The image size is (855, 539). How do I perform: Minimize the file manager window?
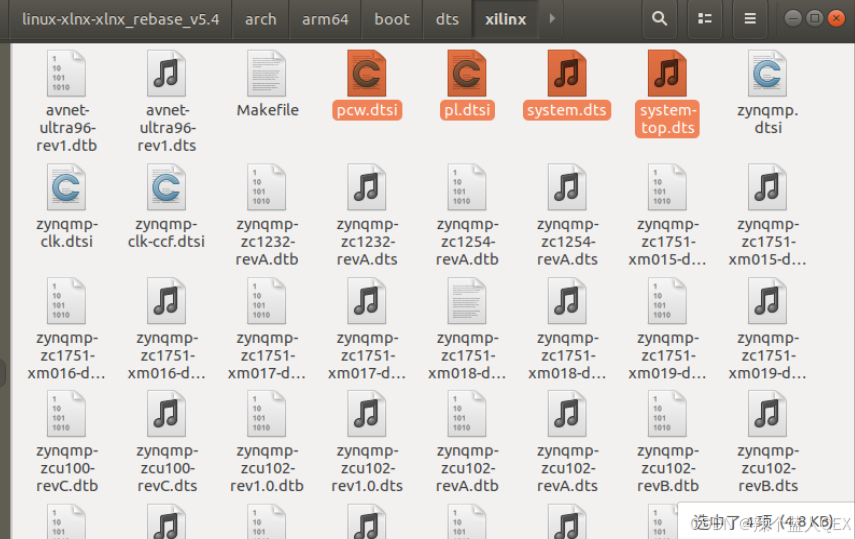[x=793, y=19]
